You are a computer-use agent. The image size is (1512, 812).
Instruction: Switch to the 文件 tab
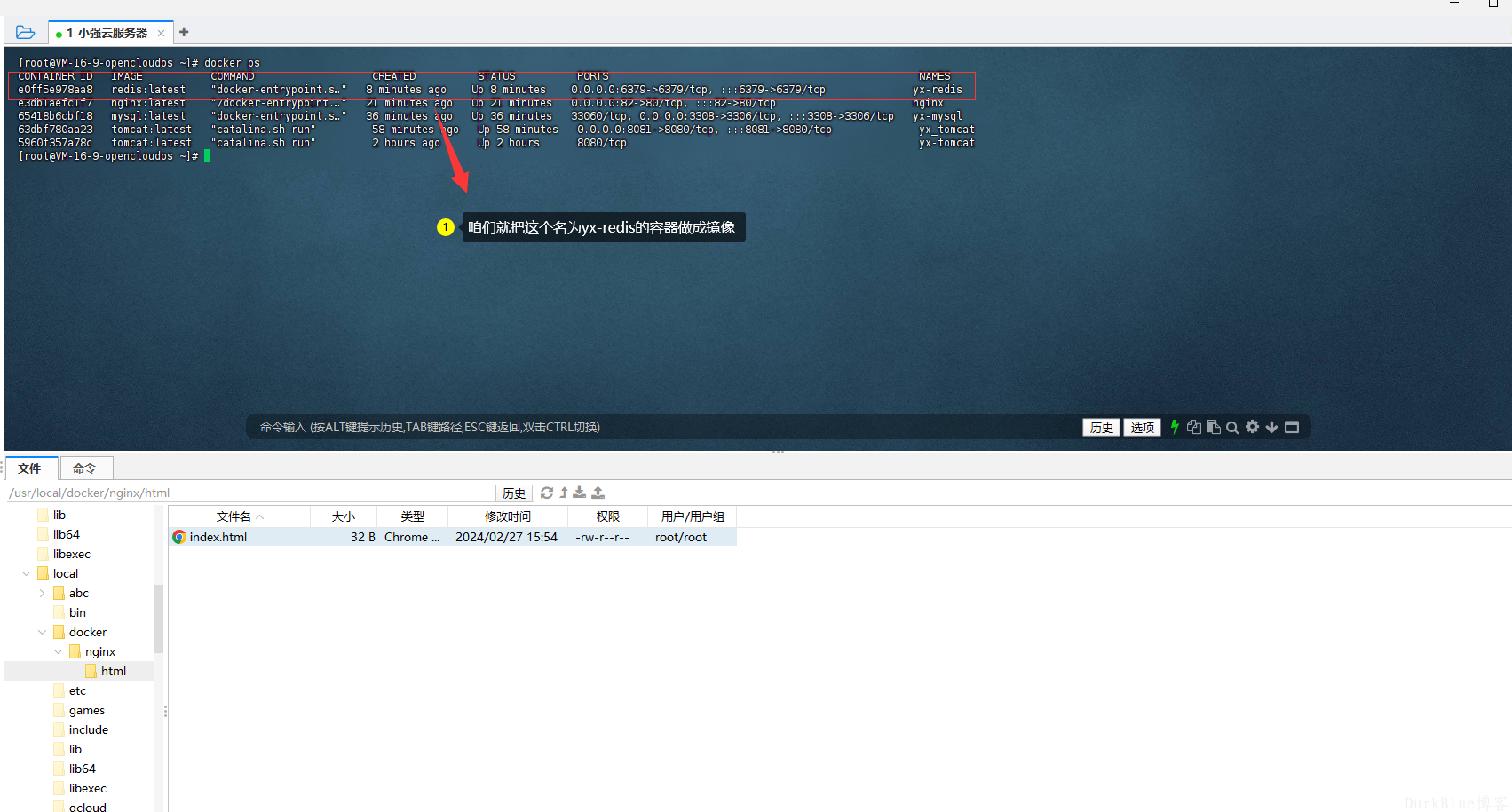point(30,469)
